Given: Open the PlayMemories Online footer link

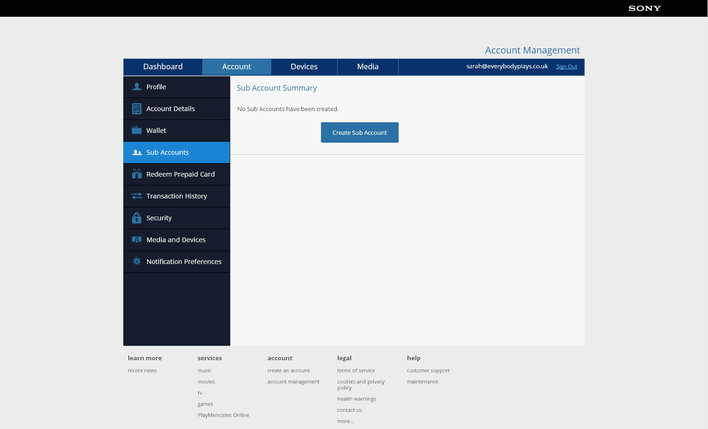Looking at the screenshot, I should click(x=223, y=415).
